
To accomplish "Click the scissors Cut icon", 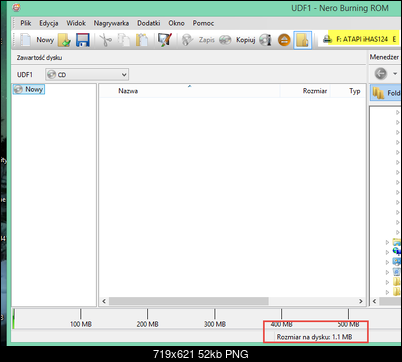I will pos(106,40).
